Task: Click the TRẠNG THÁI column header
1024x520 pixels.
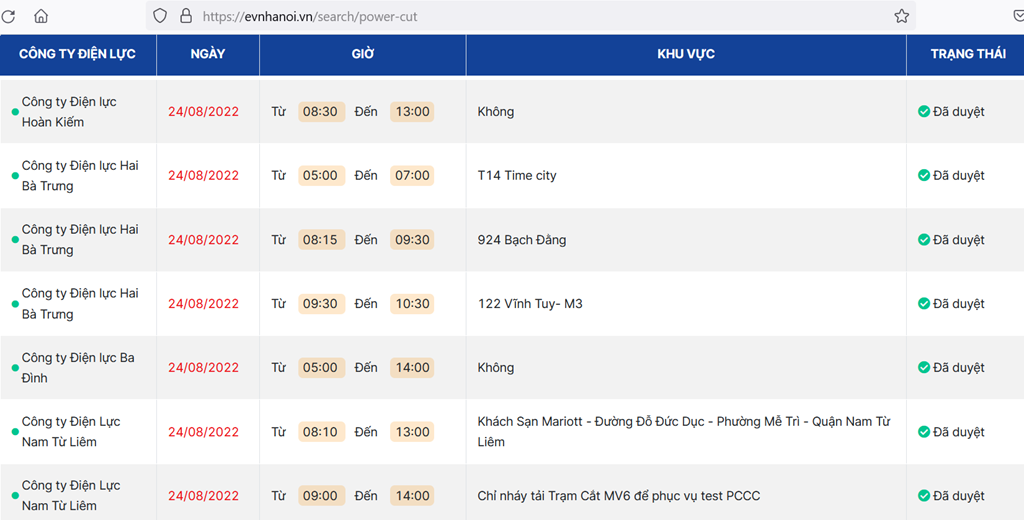Action: [968, 54]
